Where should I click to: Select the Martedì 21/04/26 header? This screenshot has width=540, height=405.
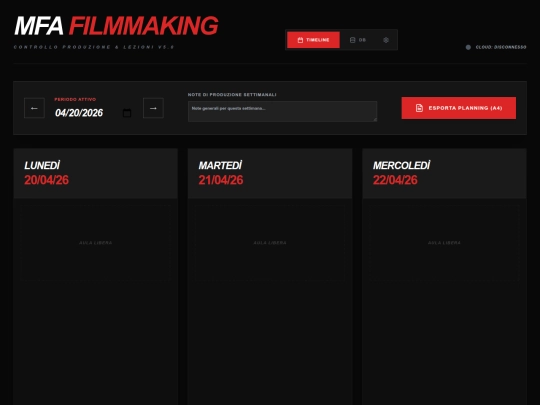270,173
